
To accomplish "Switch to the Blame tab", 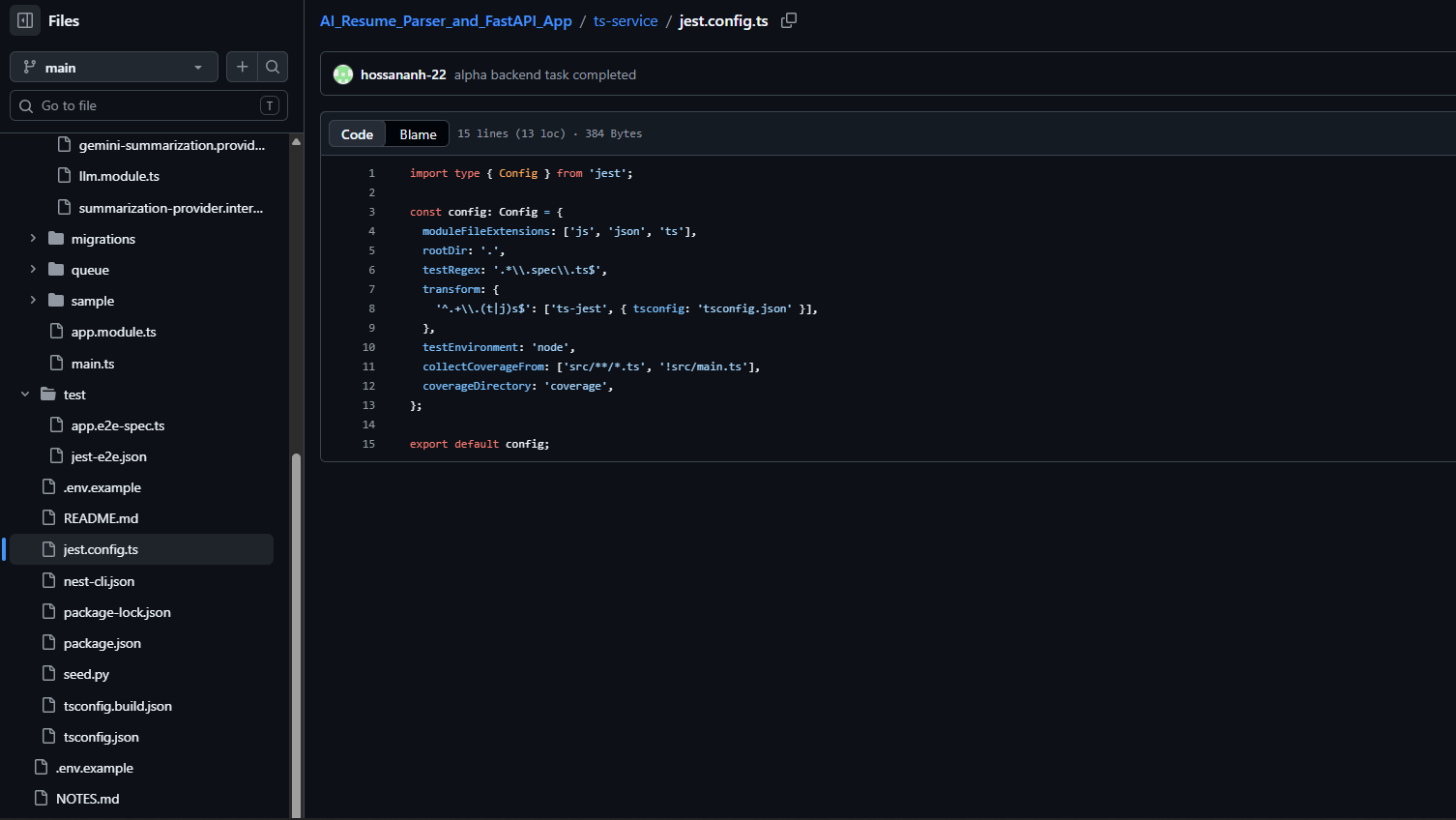I will pyautogui.click(x=418, y=134).
